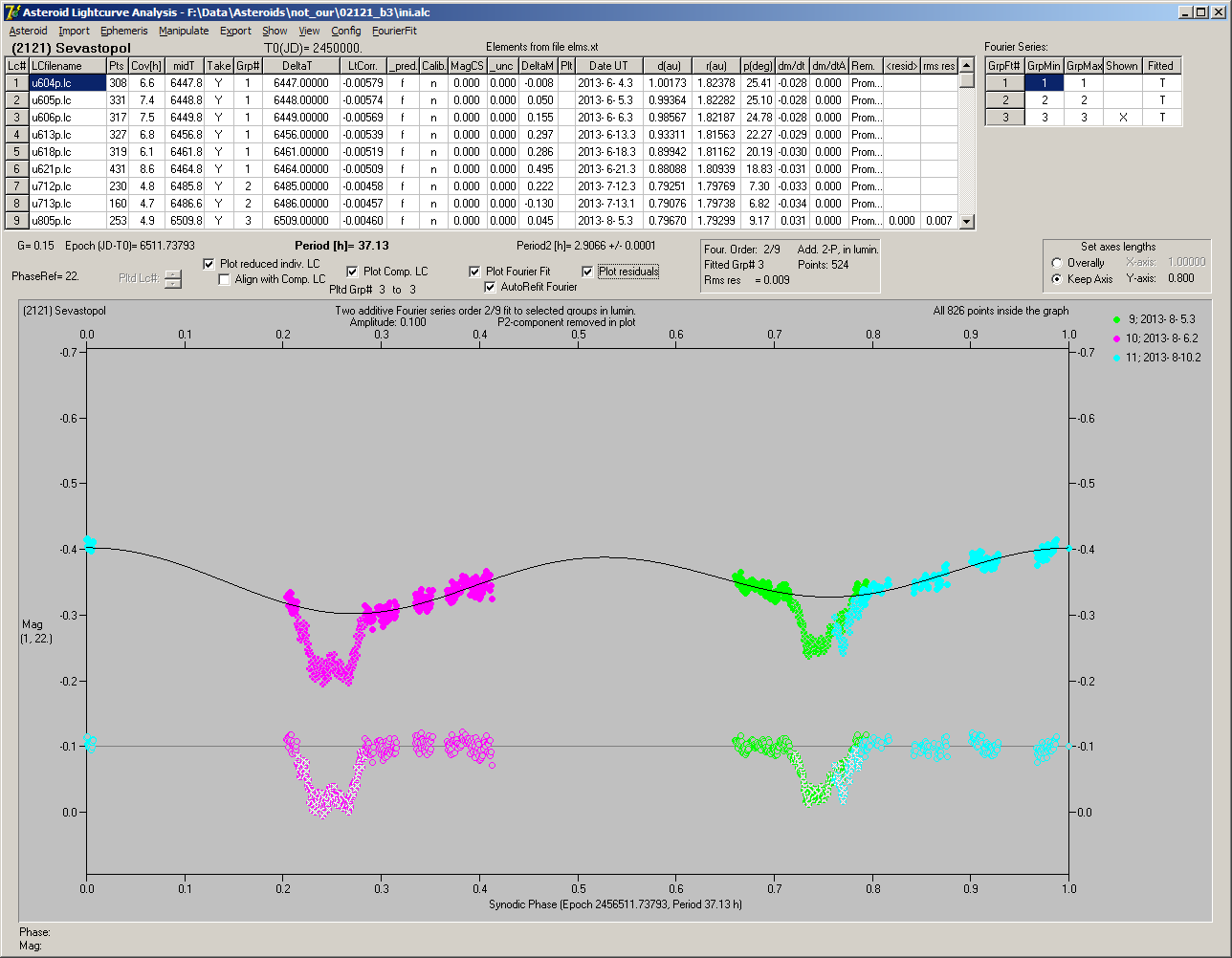This screenshot has width=1232, height=958.
Task: Click row header number 5 in table
Action: pyautogui.click(x=16, y=152)
